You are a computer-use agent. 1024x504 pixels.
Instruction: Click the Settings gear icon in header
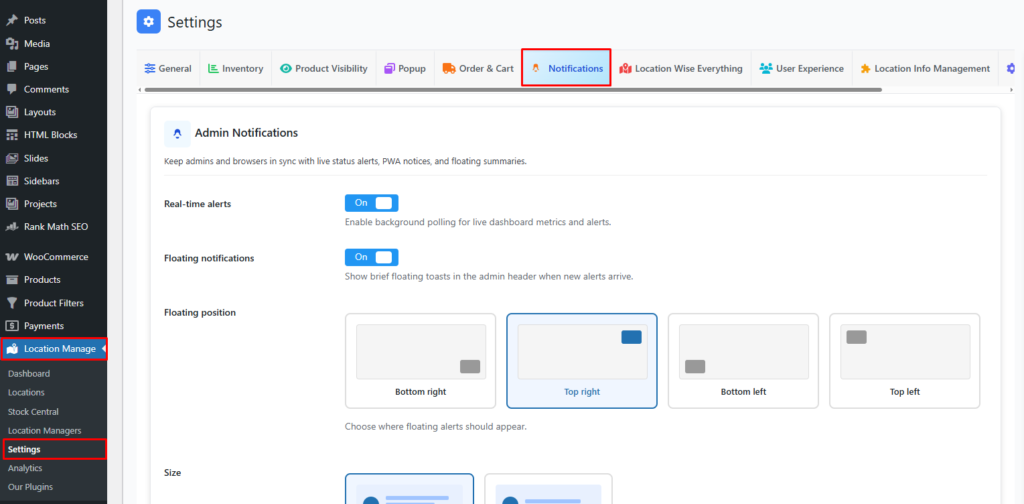[x=148, y=21]
